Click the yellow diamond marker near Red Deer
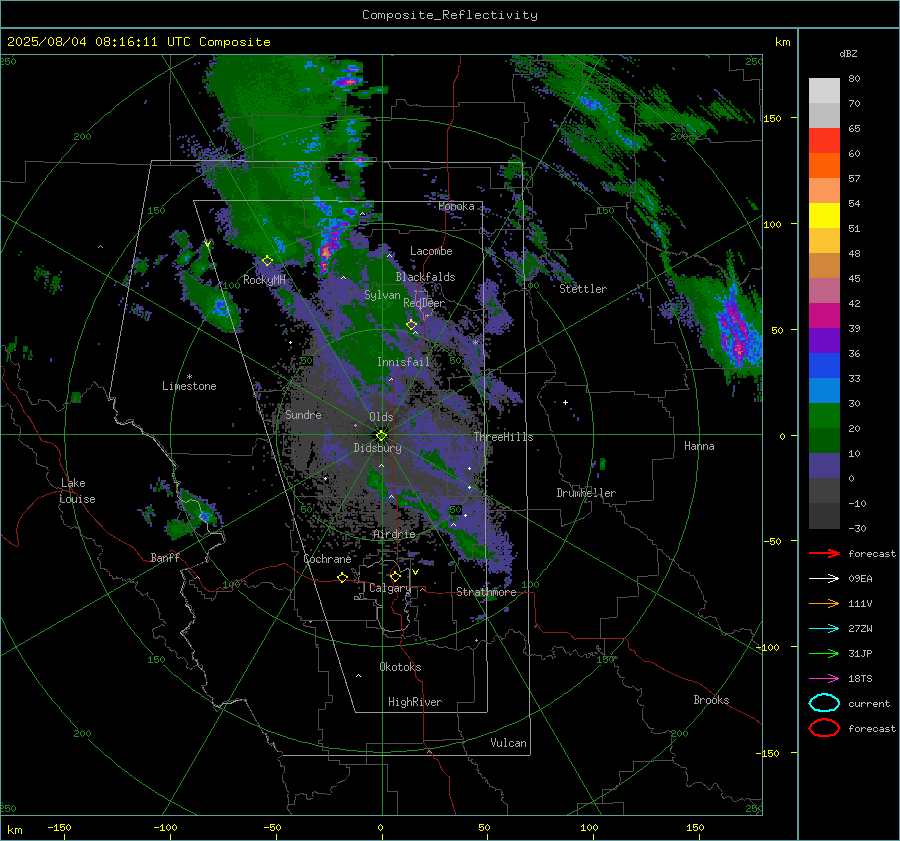 (x=412, y=325)
